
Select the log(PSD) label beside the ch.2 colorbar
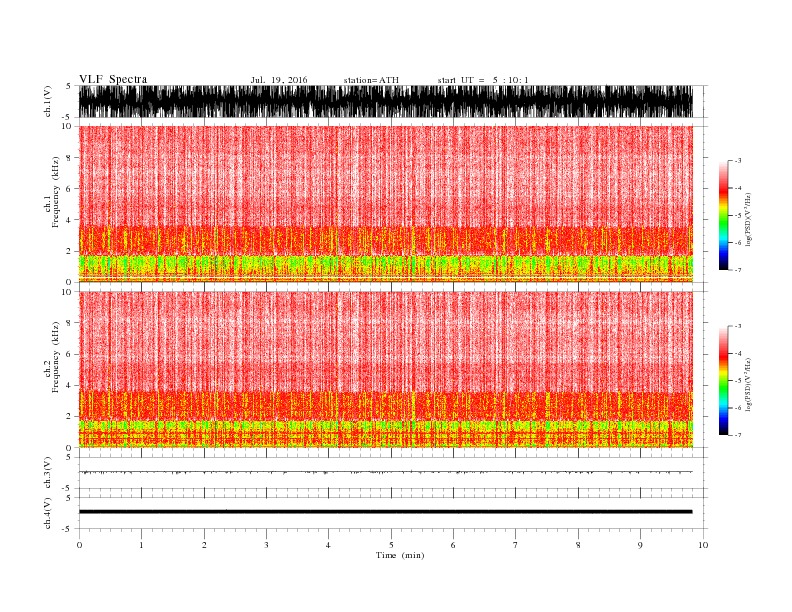point(748,384)
